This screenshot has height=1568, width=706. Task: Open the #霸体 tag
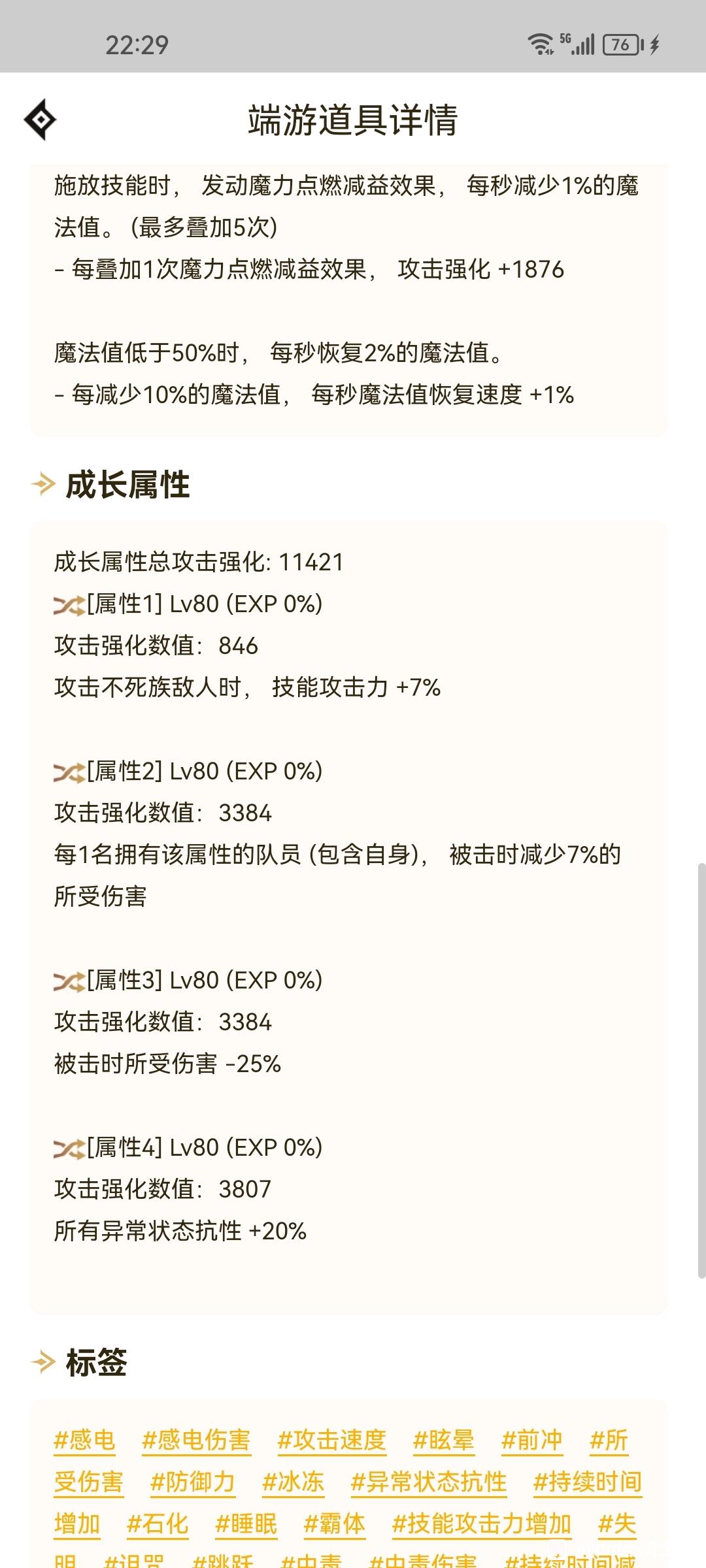click(334, 1524)
